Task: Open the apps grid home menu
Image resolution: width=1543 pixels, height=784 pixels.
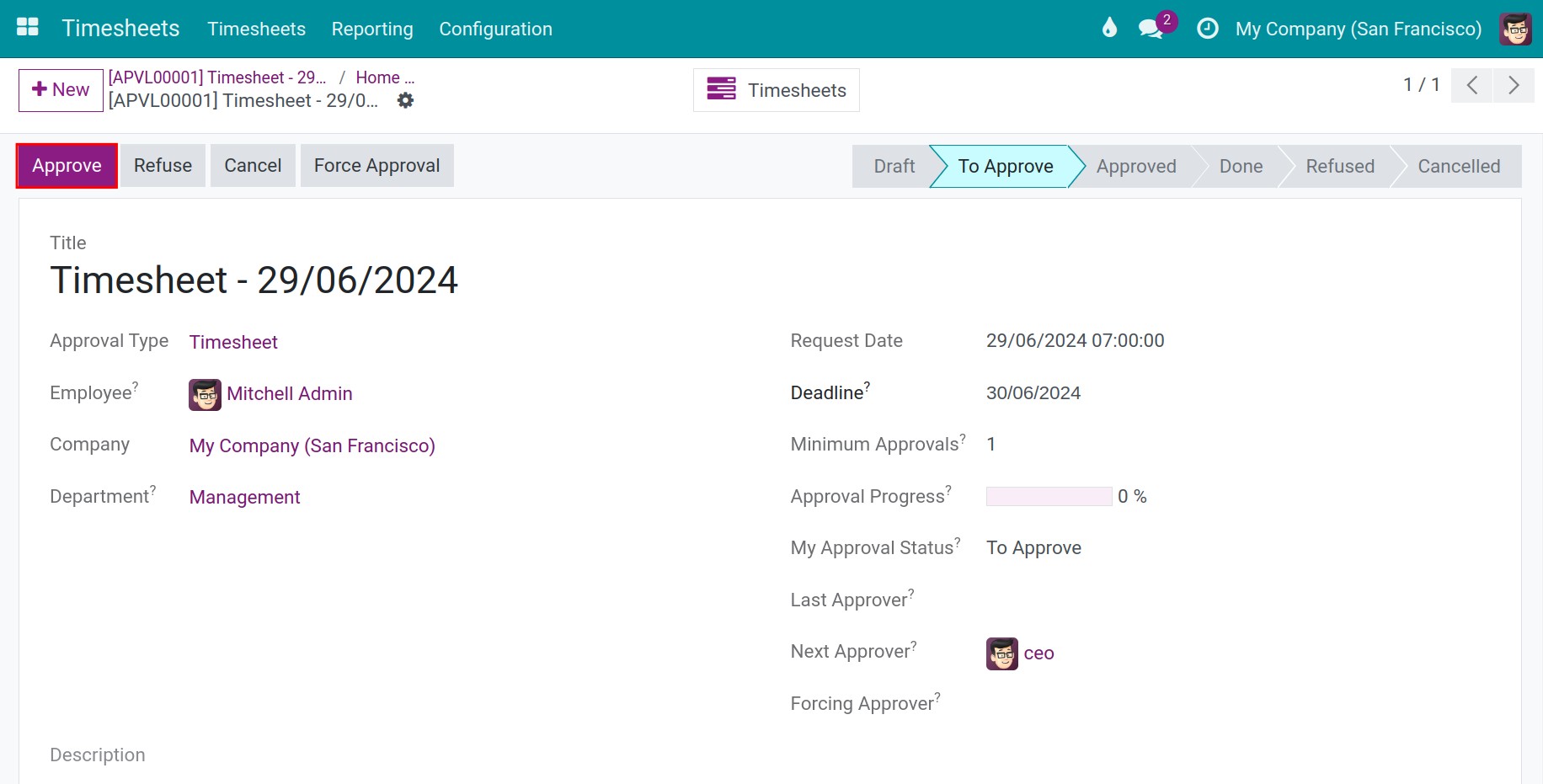Action: coord(28,28)
